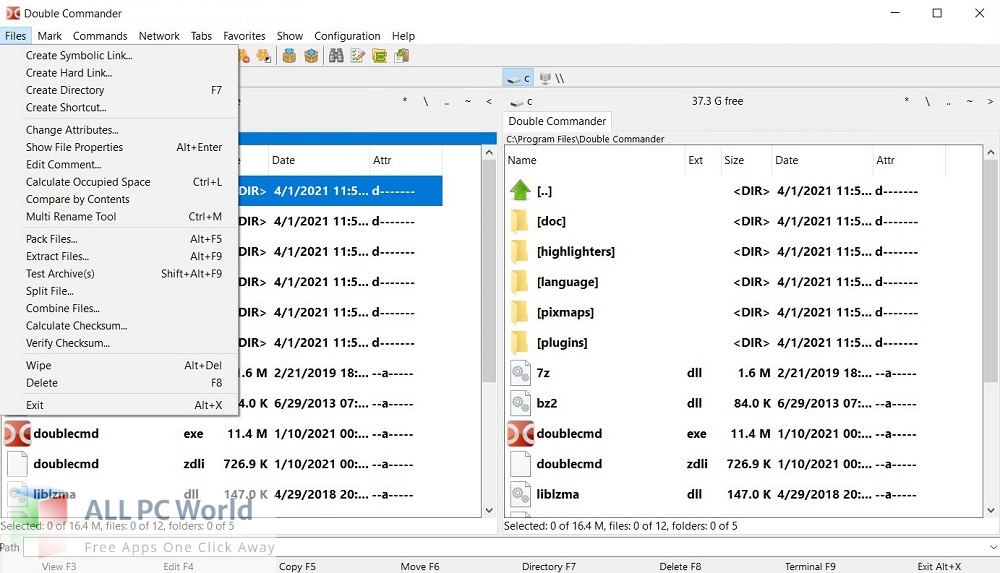Click the Delete F8 function button

(680, 567)
